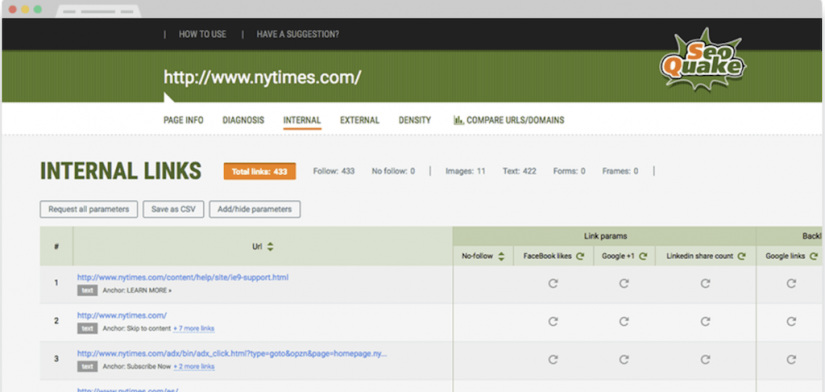Viewport: 825px width, 392px height.
Task: Load Google +1 for ie9-support.html row
Action: pos(624,284)
